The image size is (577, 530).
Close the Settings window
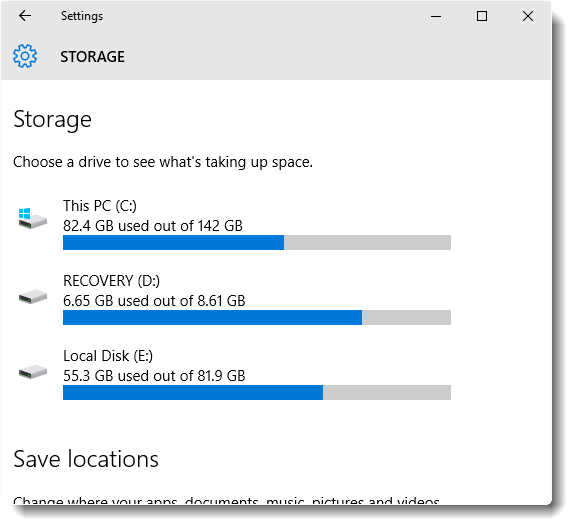pyautogui.click(x=528, y=16)
